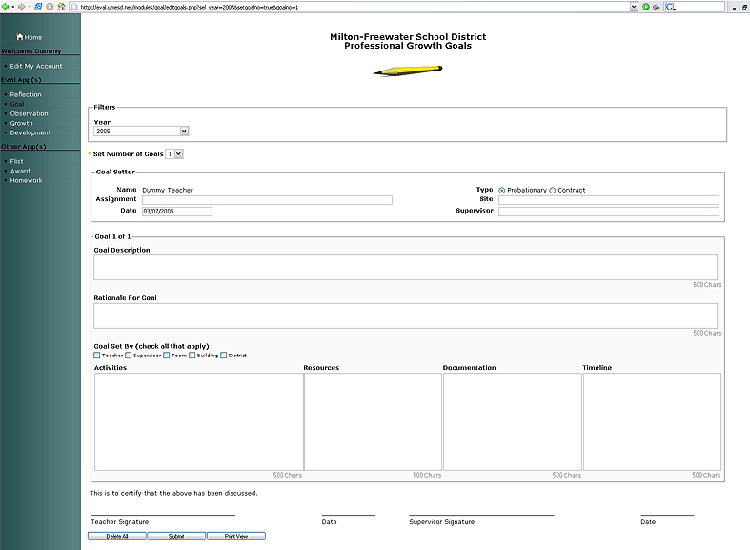The height and width of the screenshot is (550, 750).
Task: Check the Team checkbox under Goal Set By
Action: 166,355
